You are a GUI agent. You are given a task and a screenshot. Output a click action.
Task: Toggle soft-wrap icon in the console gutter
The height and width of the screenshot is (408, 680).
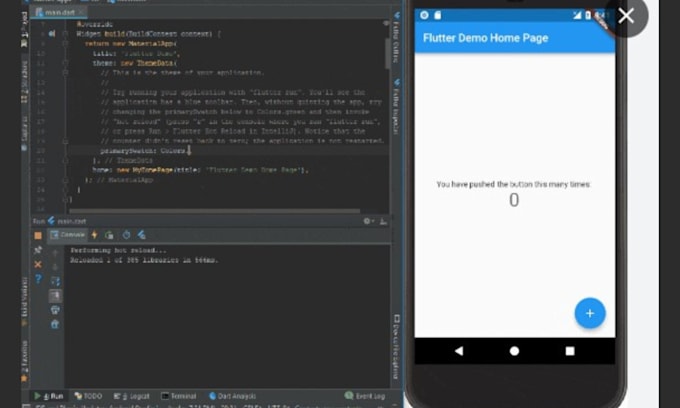(x=55, y=281)
